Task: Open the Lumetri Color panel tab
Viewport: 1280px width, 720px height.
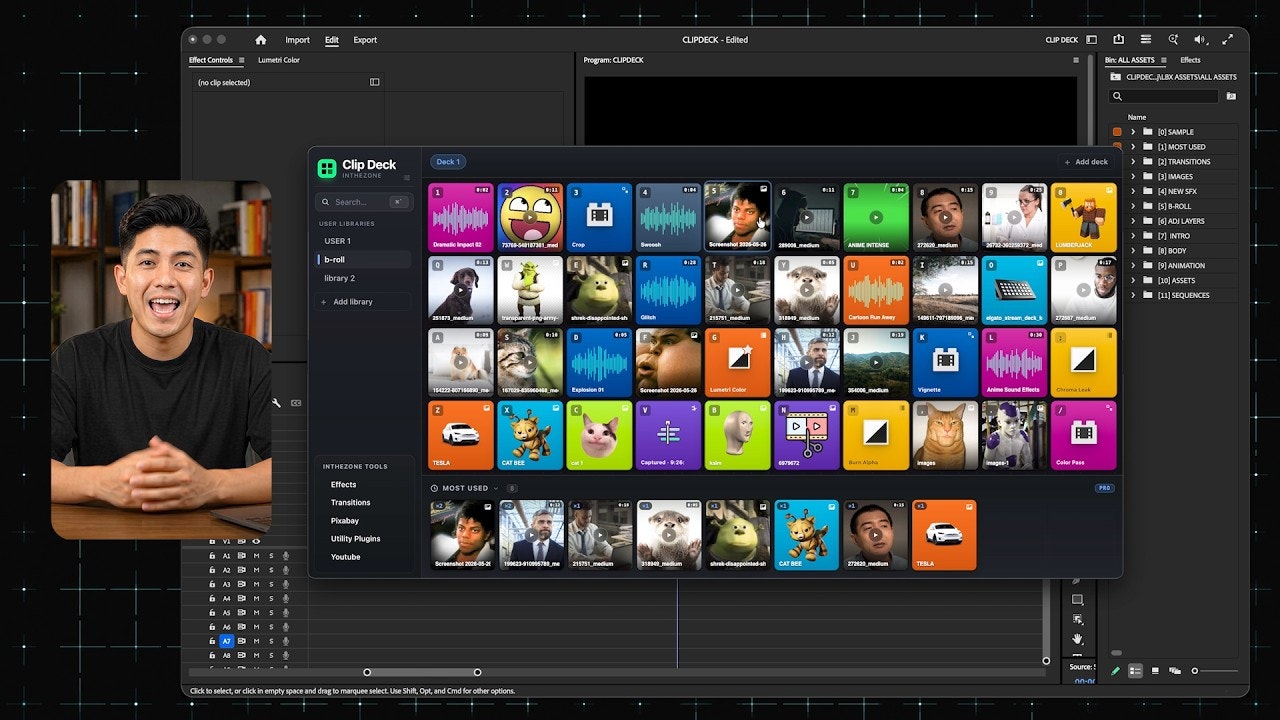Action: click(278, 60)
